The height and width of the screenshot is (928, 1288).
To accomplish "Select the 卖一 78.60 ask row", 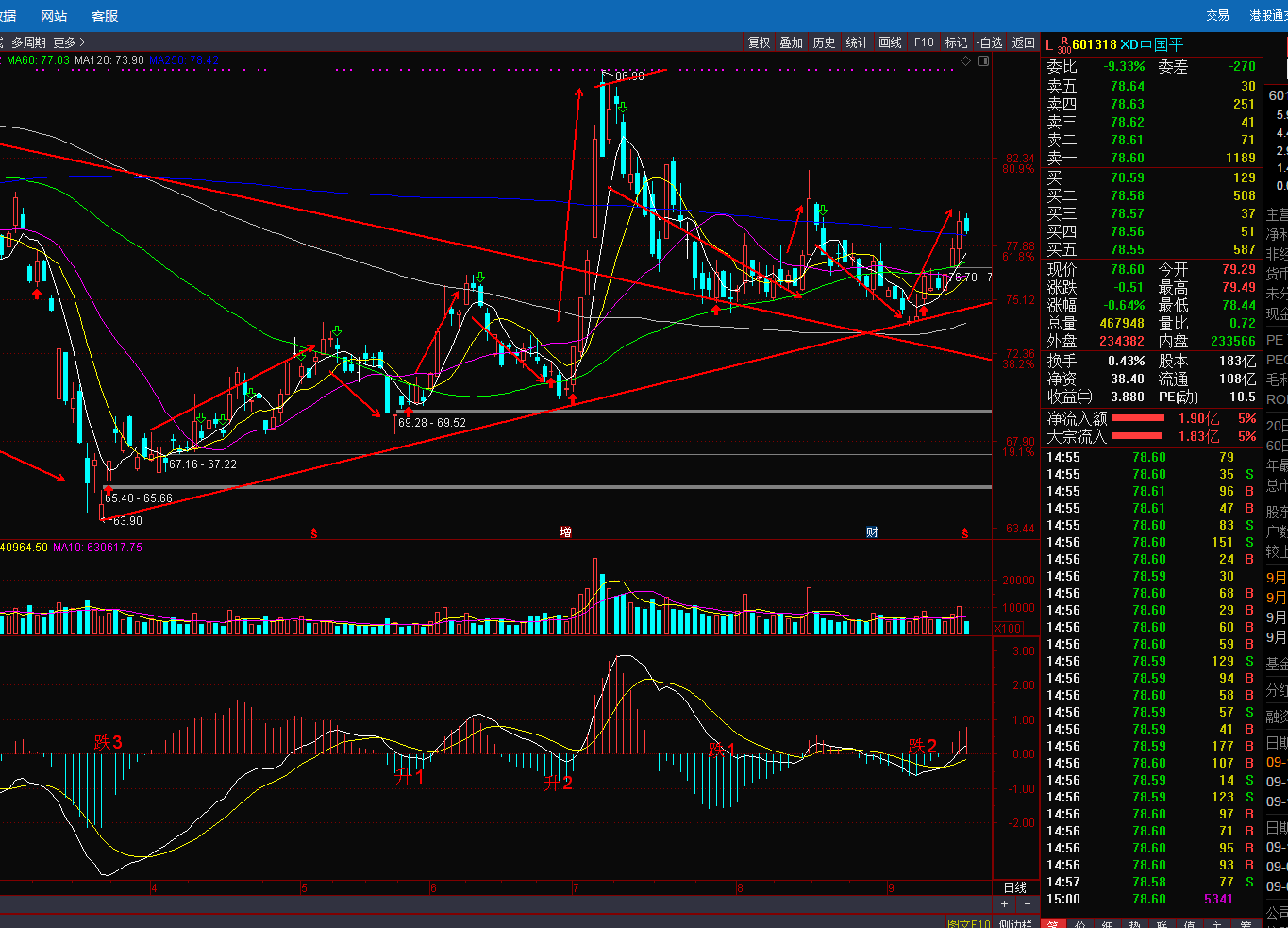I will pyautogui.click(x=1151, y=158).
